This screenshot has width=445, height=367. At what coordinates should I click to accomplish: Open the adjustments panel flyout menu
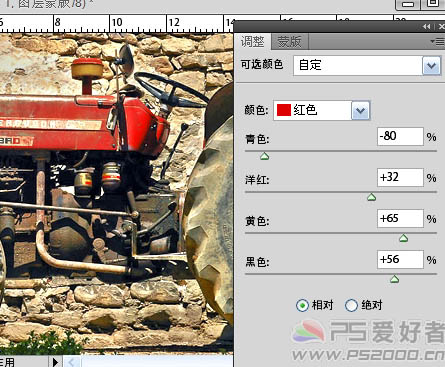(x=437, y=42)
